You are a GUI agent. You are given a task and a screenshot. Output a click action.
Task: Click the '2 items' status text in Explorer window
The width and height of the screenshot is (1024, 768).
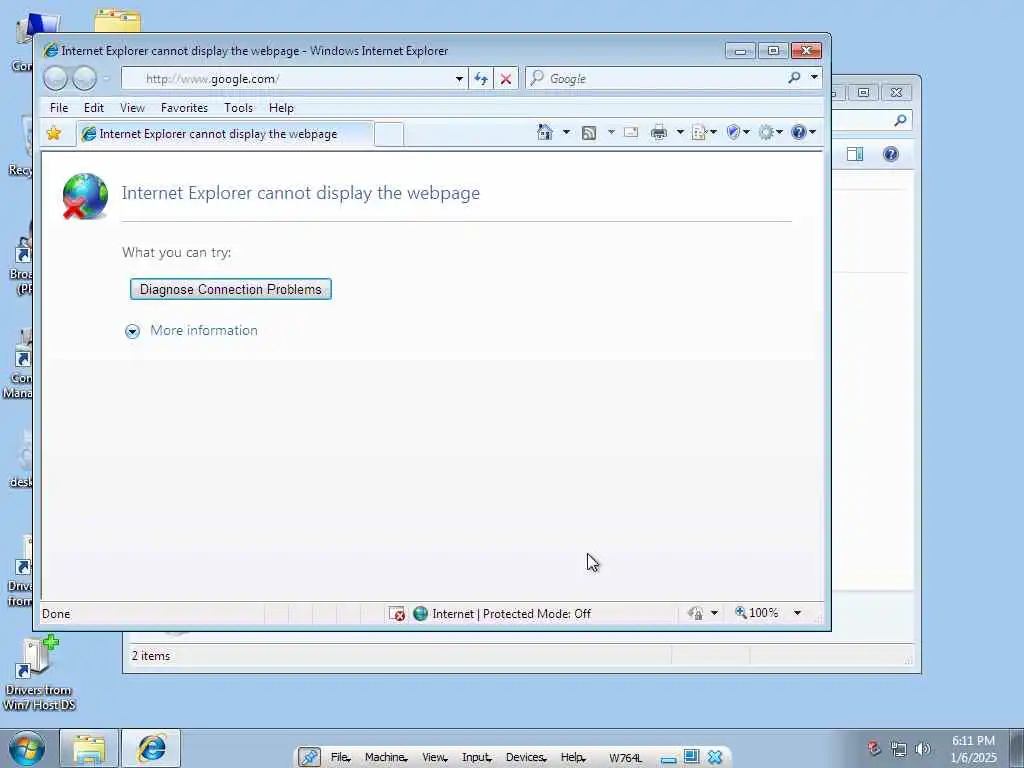click(151, 656)
